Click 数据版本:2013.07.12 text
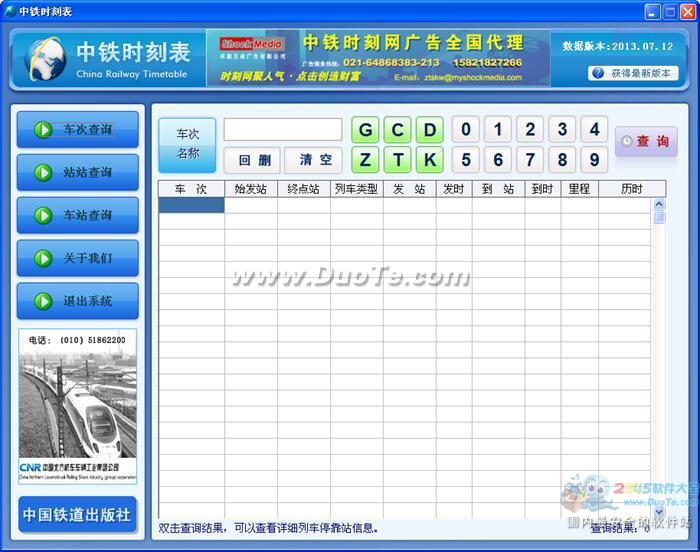Screen dimensions: 700x552 click(x=617, y=46)
